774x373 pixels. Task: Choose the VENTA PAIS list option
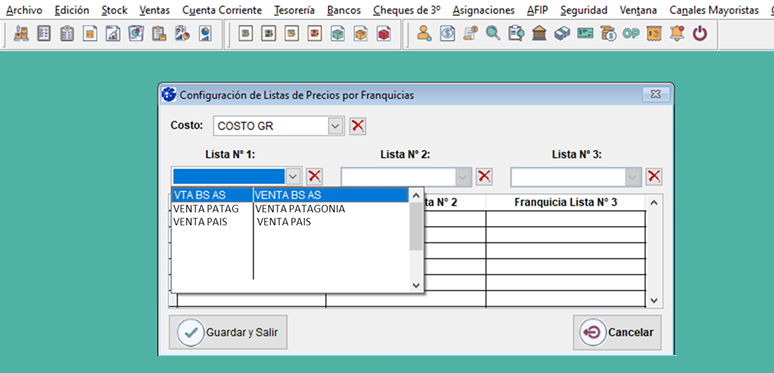(x=290, y=222)
